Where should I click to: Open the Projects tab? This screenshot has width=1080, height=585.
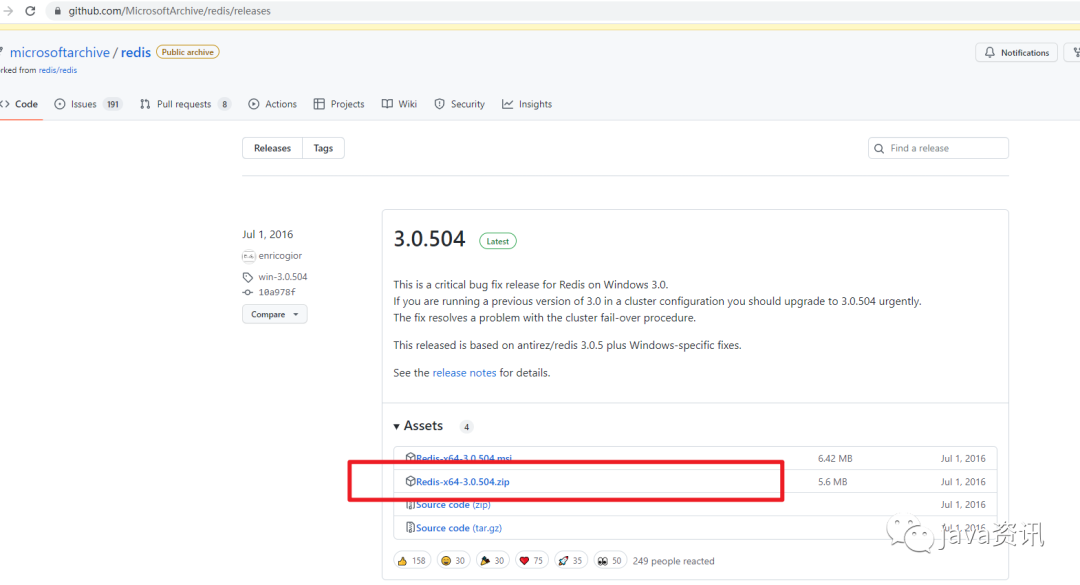[339, 104]
